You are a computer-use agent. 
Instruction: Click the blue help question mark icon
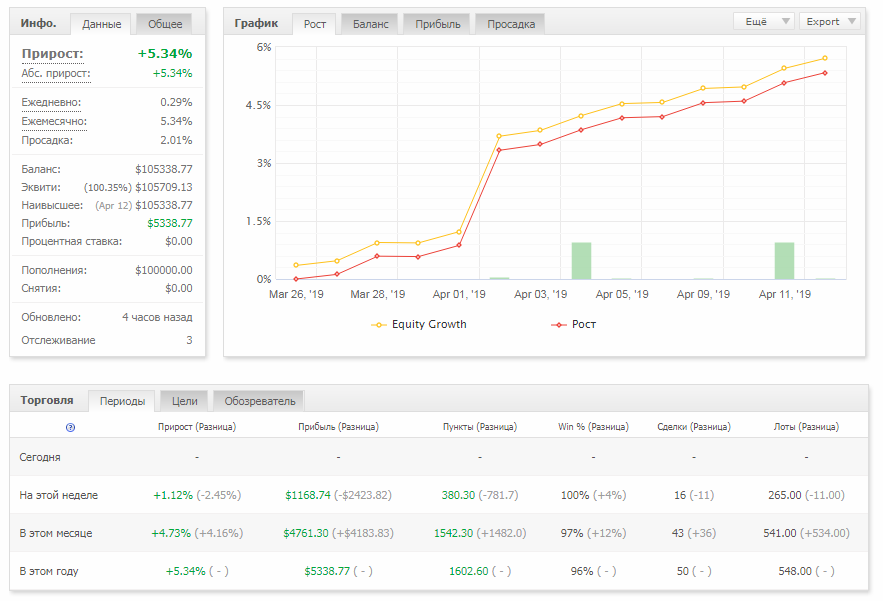pyautogui.click(x=70, y=428)
